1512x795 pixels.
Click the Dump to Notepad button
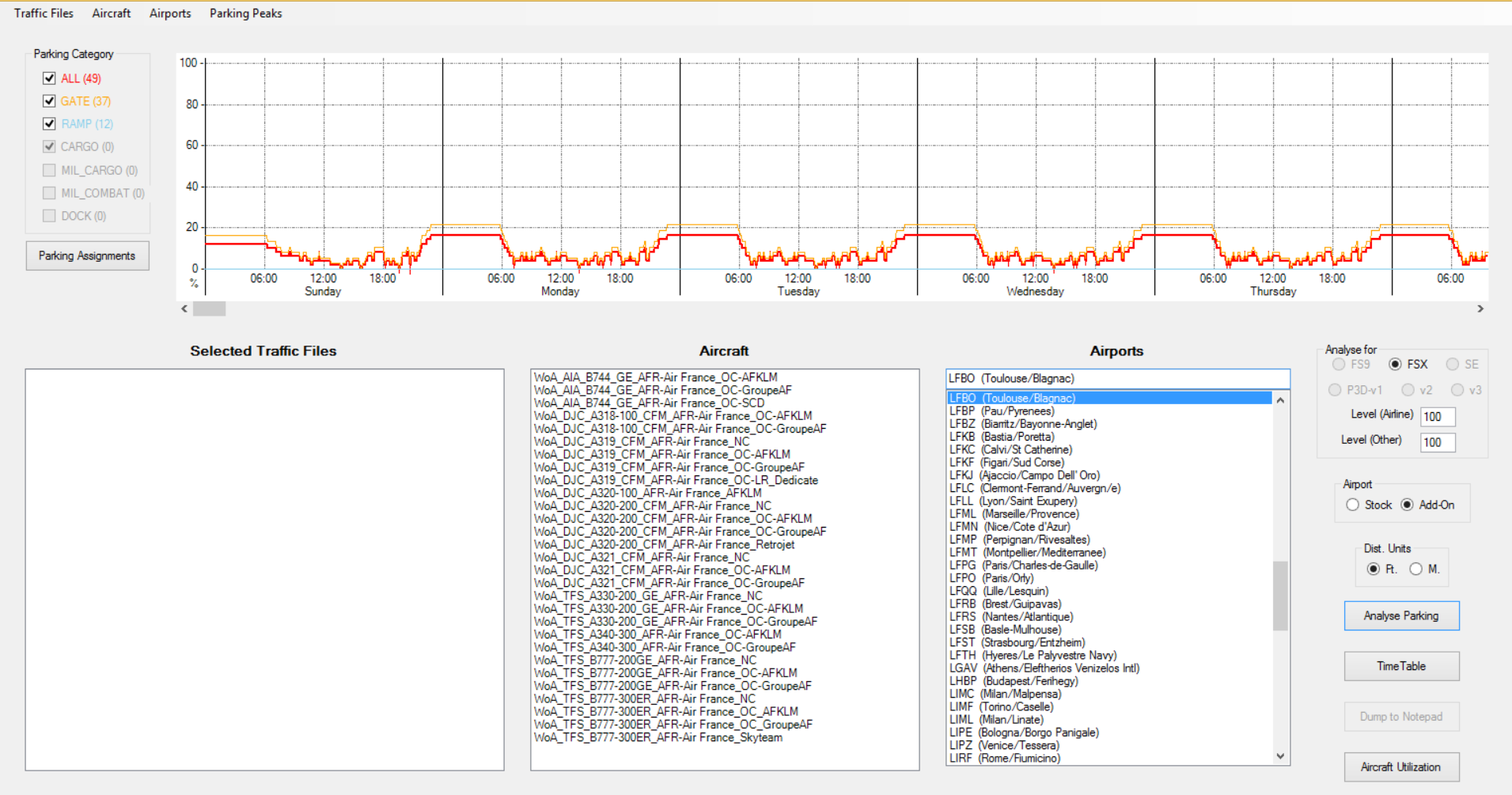1401,717
